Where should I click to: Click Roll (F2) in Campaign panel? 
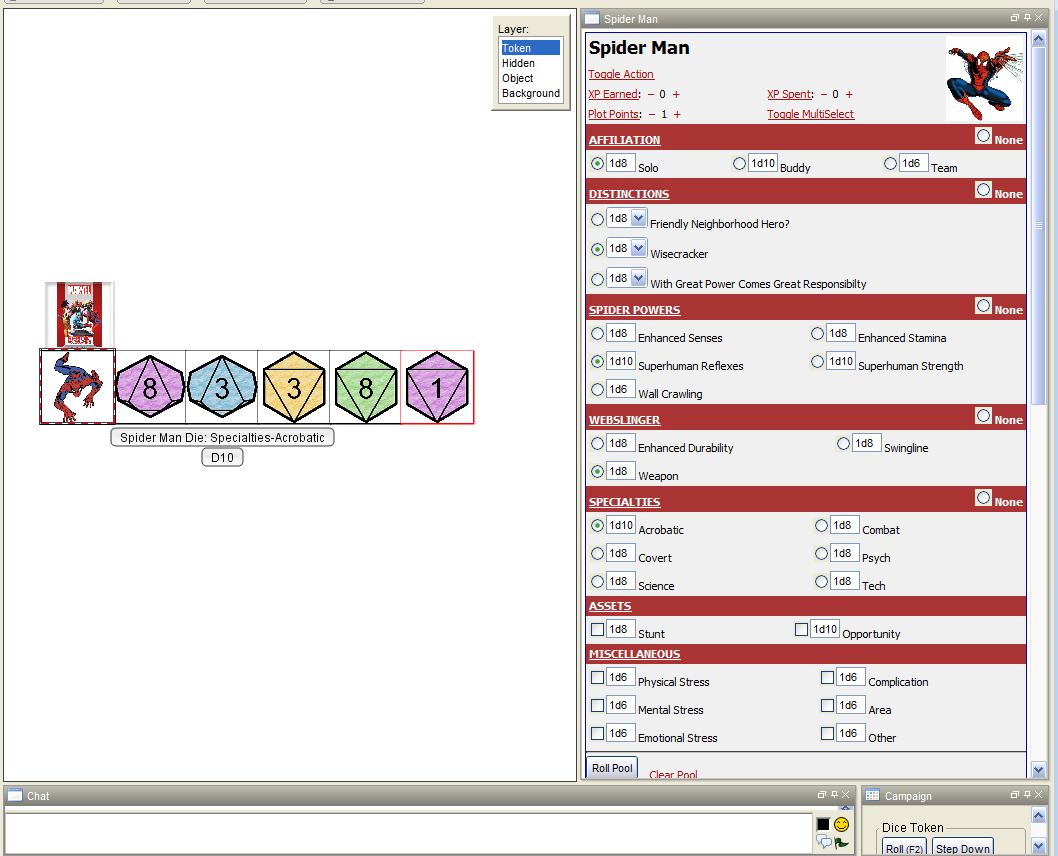(x=904, y=849)
